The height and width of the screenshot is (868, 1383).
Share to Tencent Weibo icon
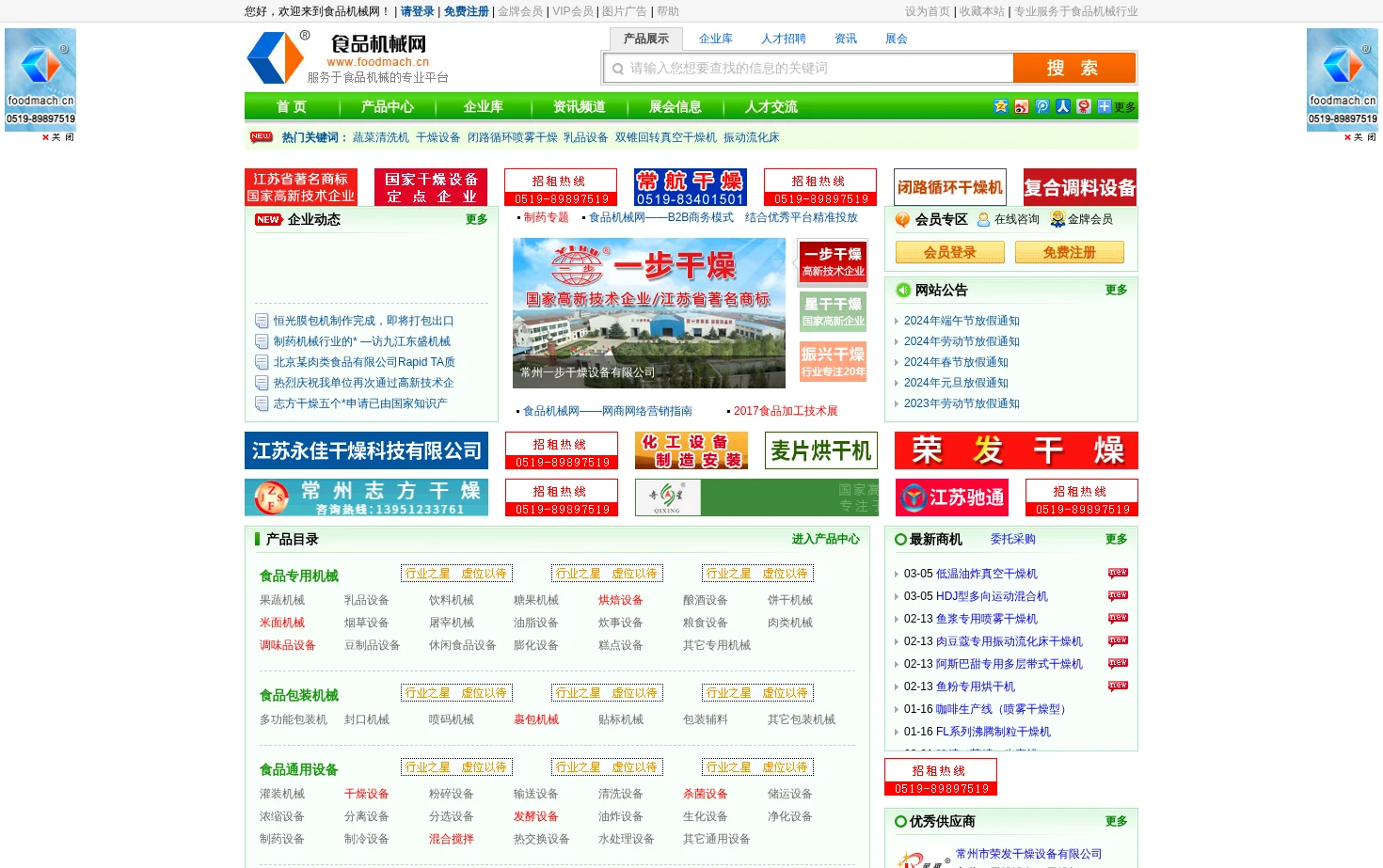pos(1042,106)
